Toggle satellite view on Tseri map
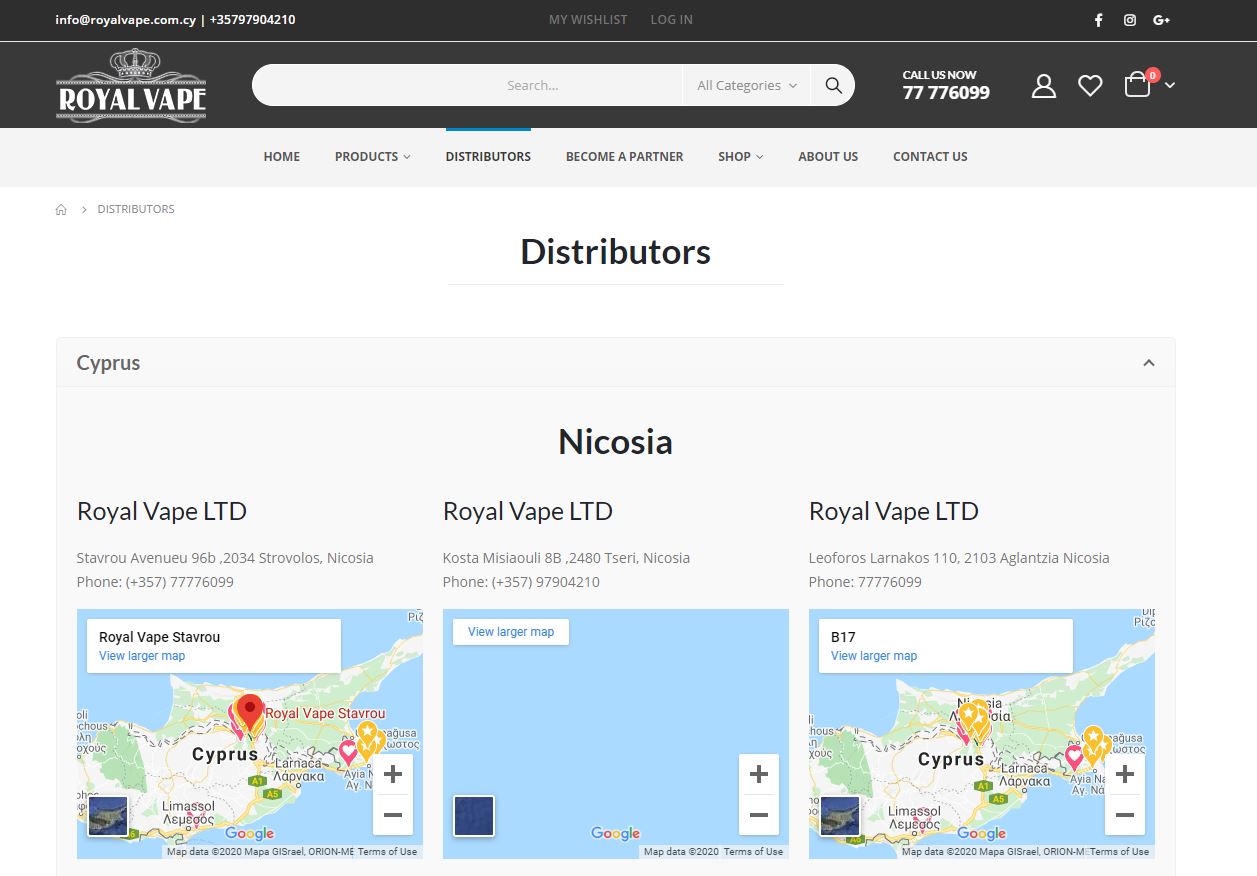The height and width of the screenshot is (876, 1257). (x=474, y=815)
